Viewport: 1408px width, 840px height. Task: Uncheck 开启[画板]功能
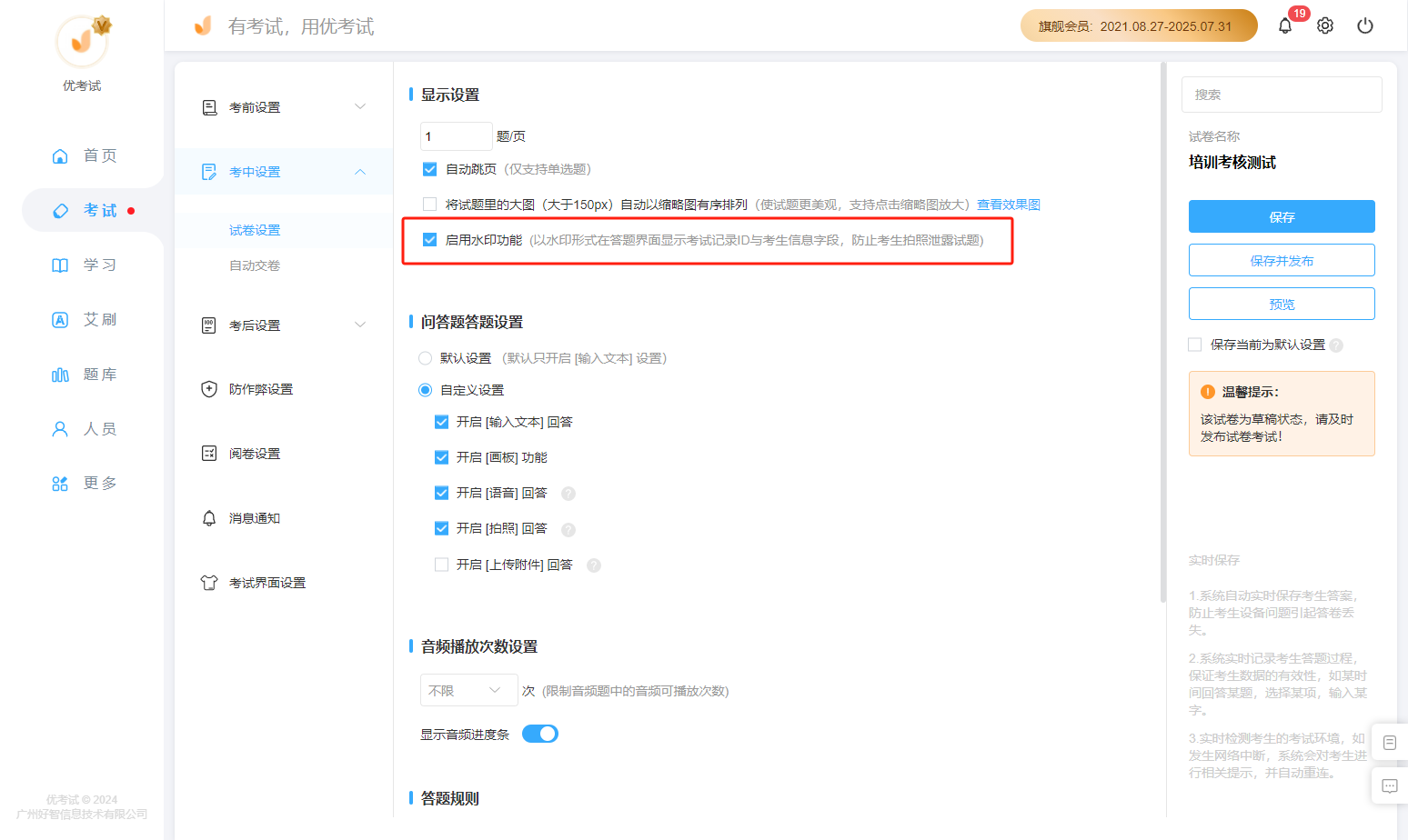(x=442, y=457)
